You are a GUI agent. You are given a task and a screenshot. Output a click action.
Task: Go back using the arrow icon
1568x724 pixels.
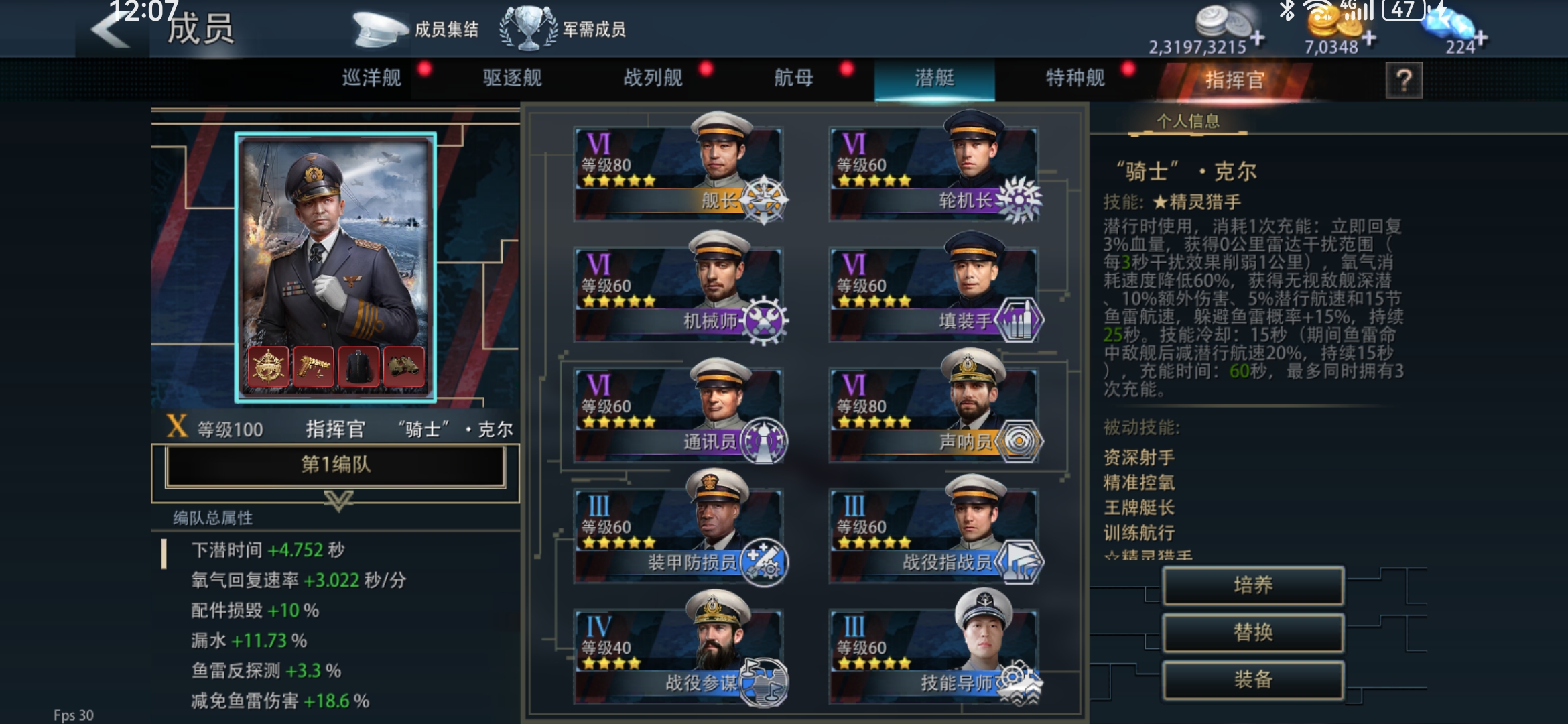[x=111, y=30]
